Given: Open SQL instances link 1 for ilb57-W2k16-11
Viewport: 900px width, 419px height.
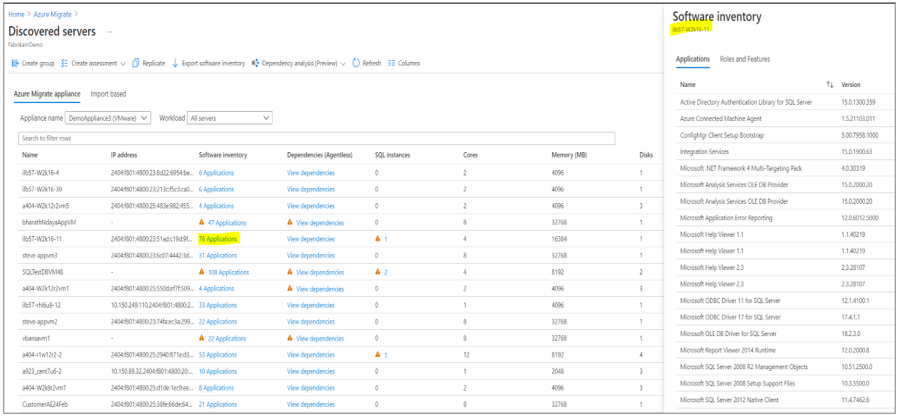Looking at the screenshot, I should coord(385,239).
